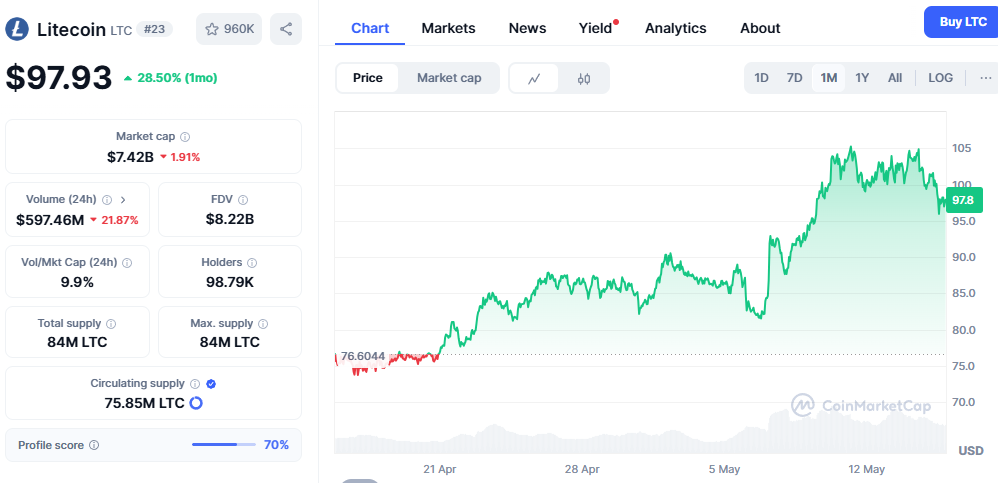Open the chart more options menu

(x=986, y=78)
